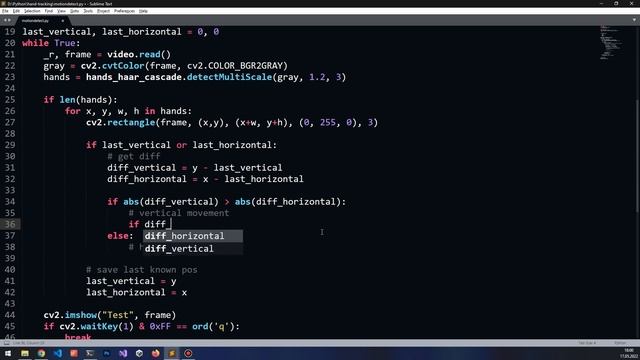Click 'last_vertical = y' on line 41

click(x=131, y=281)
